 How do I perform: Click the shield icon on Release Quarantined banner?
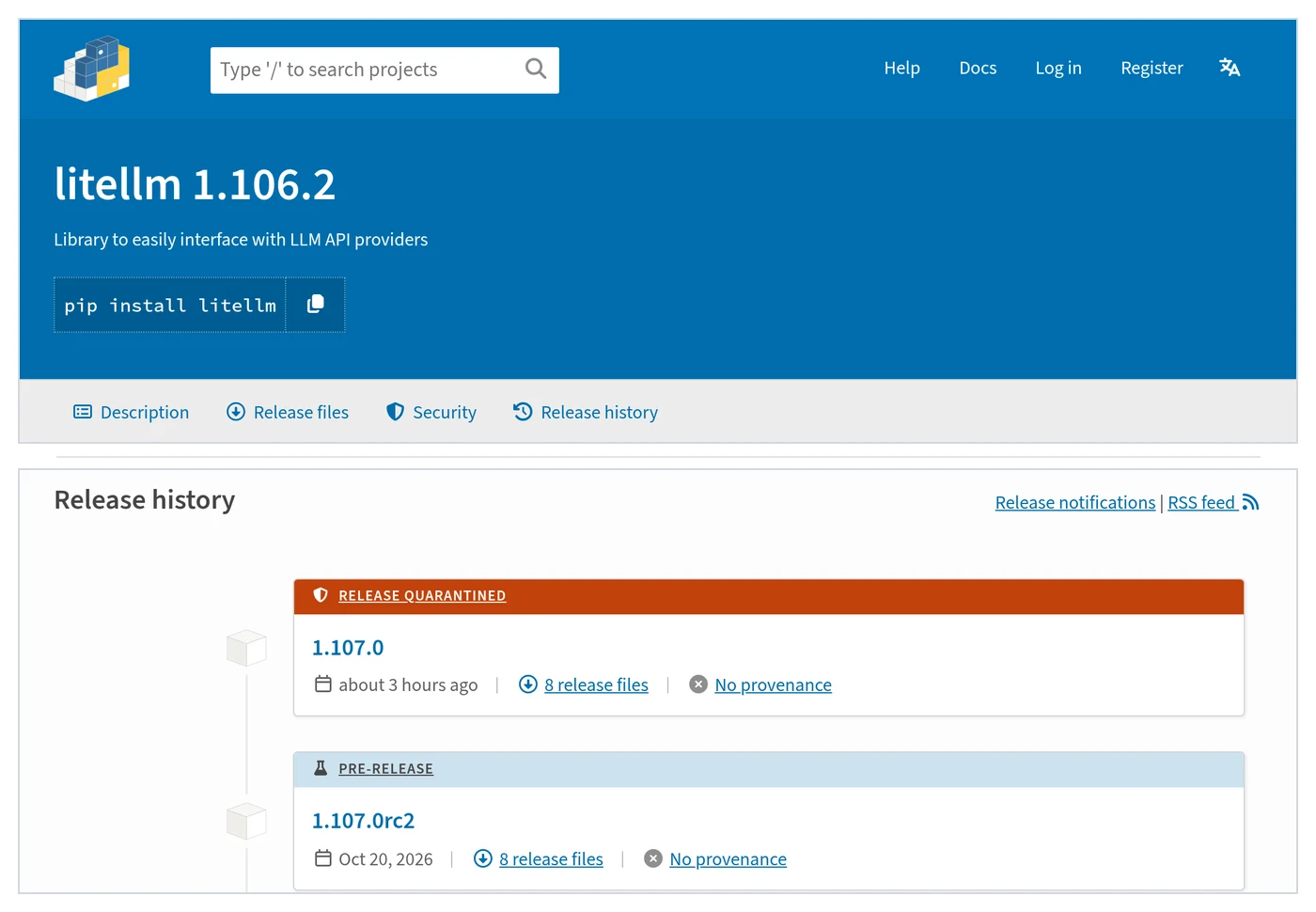coord(321,595)
